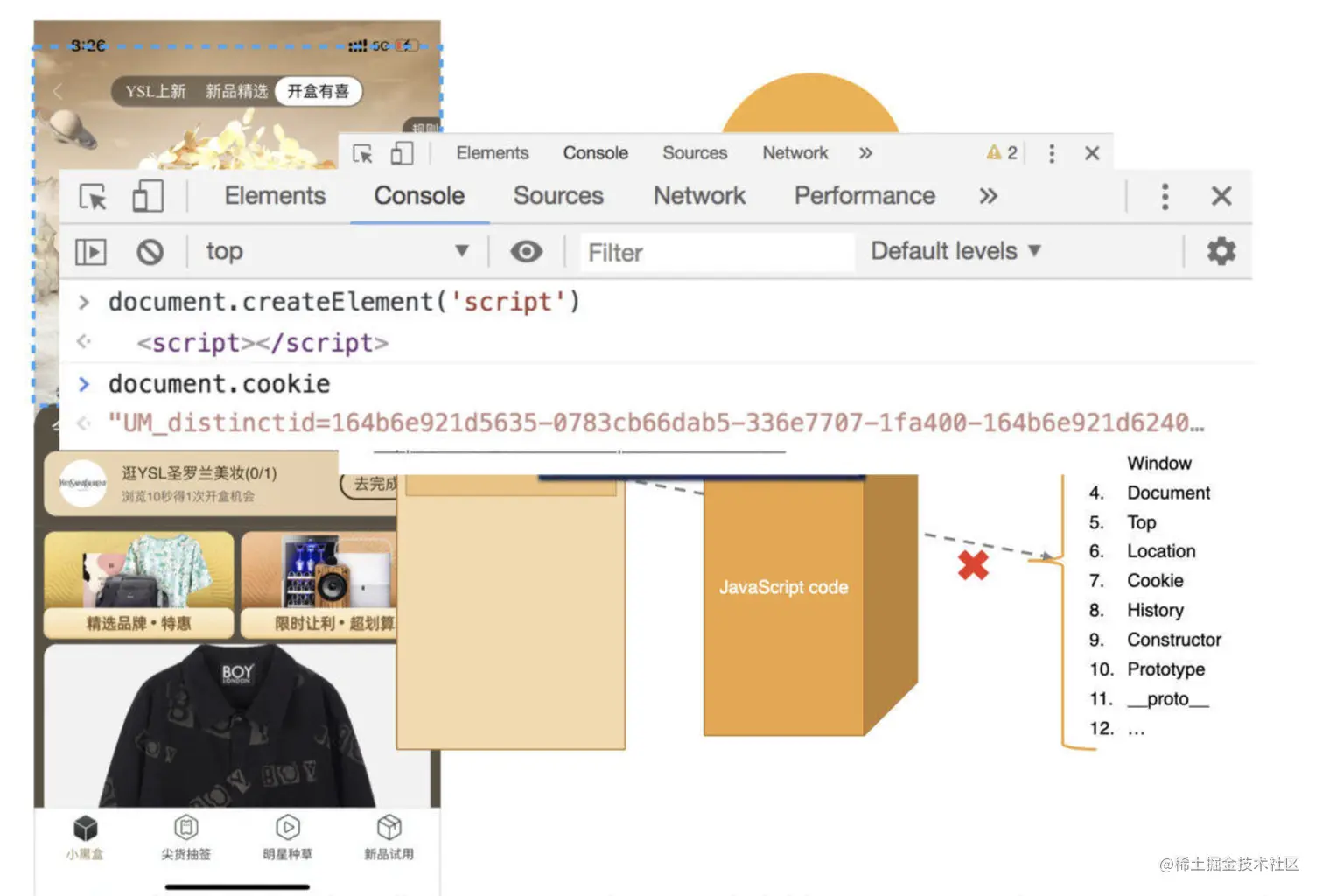Show the console sidebar icon

point(91,253)
